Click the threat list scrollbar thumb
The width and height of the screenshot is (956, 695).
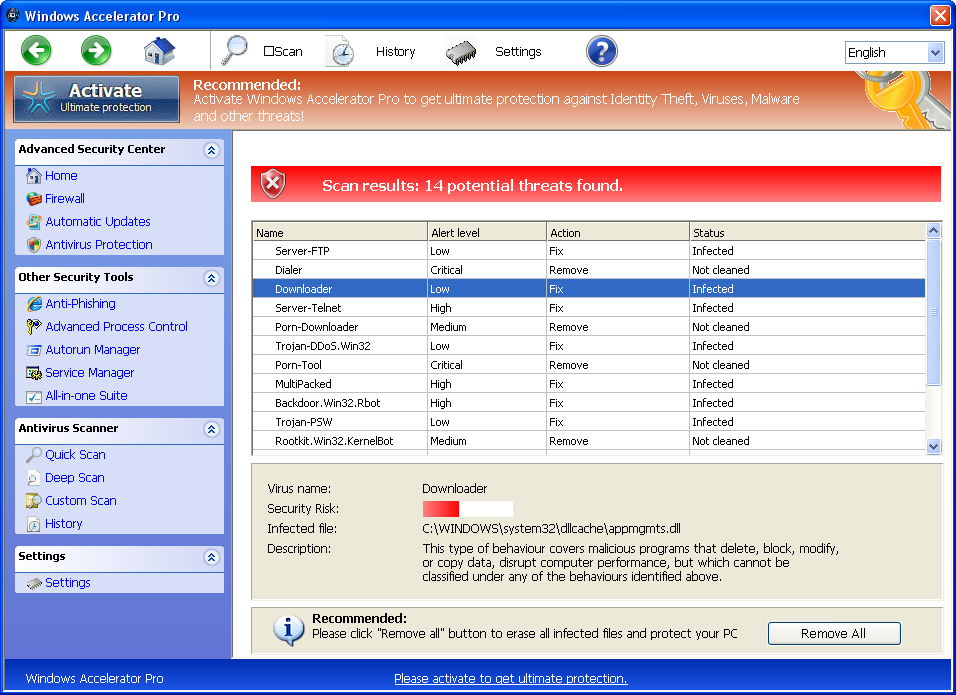coord(933,312)
